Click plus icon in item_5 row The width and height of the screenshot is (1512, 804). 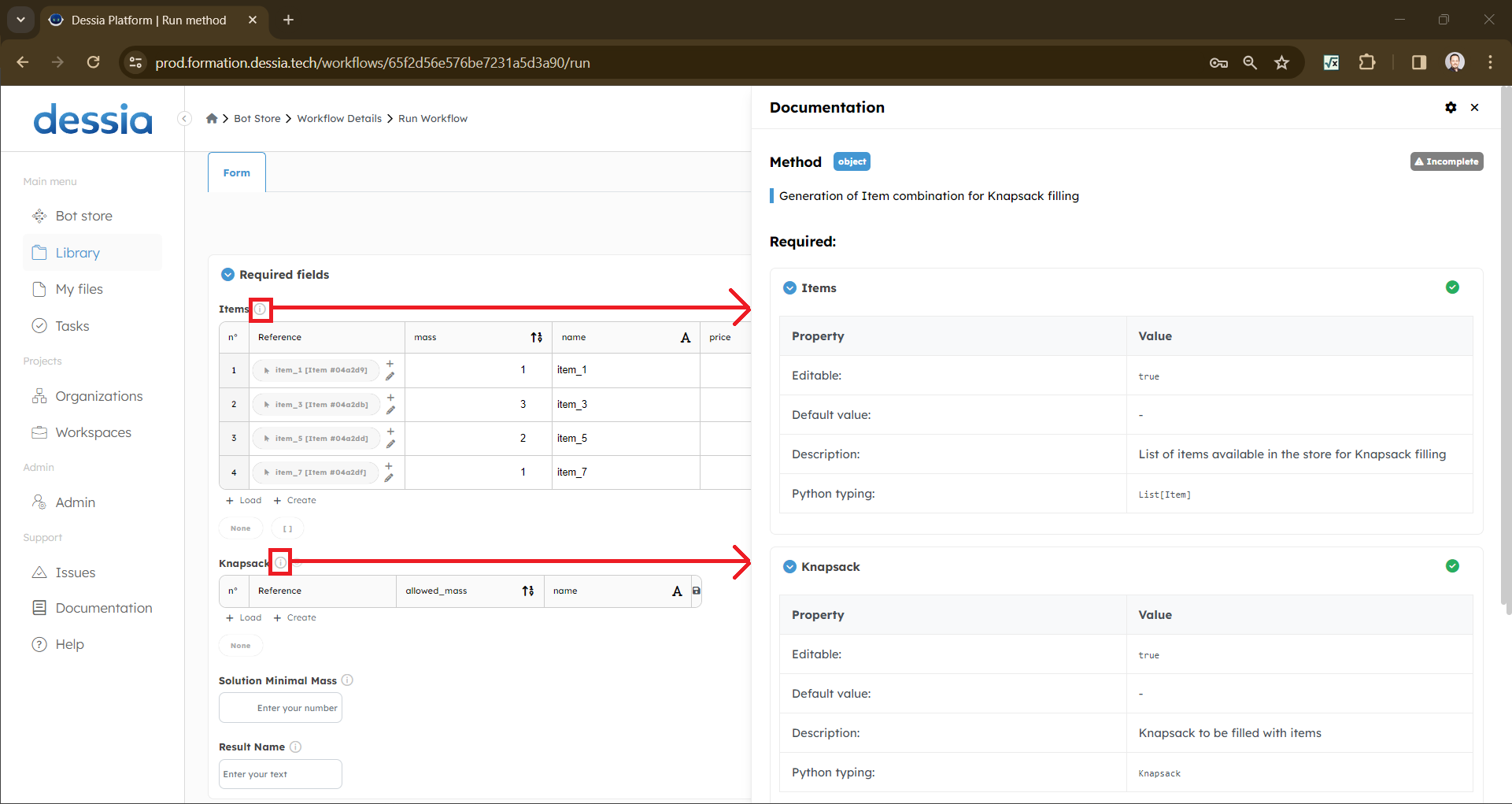click(x=390, y=432)
